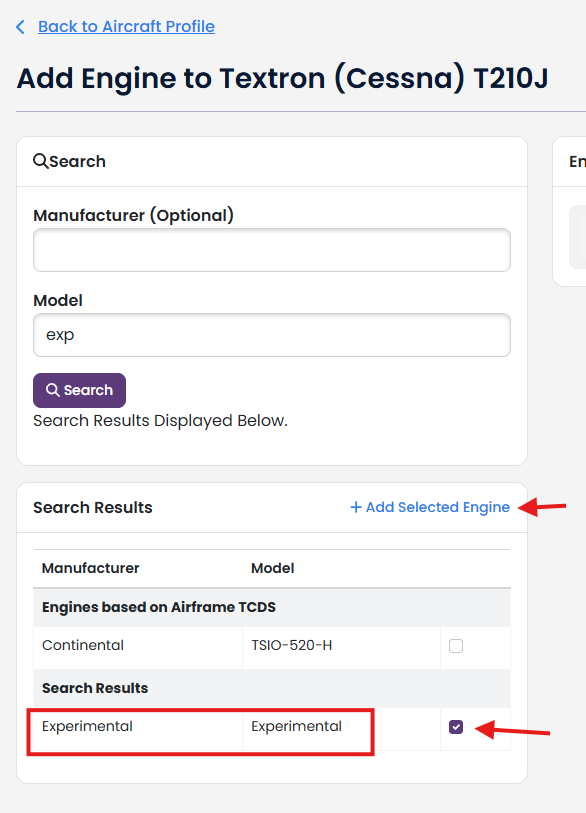Tick the checkbox for Continental TSIO-520-H
Image resolution: width=586 pixels, height=813 pixels.
[x=456, y=646]
